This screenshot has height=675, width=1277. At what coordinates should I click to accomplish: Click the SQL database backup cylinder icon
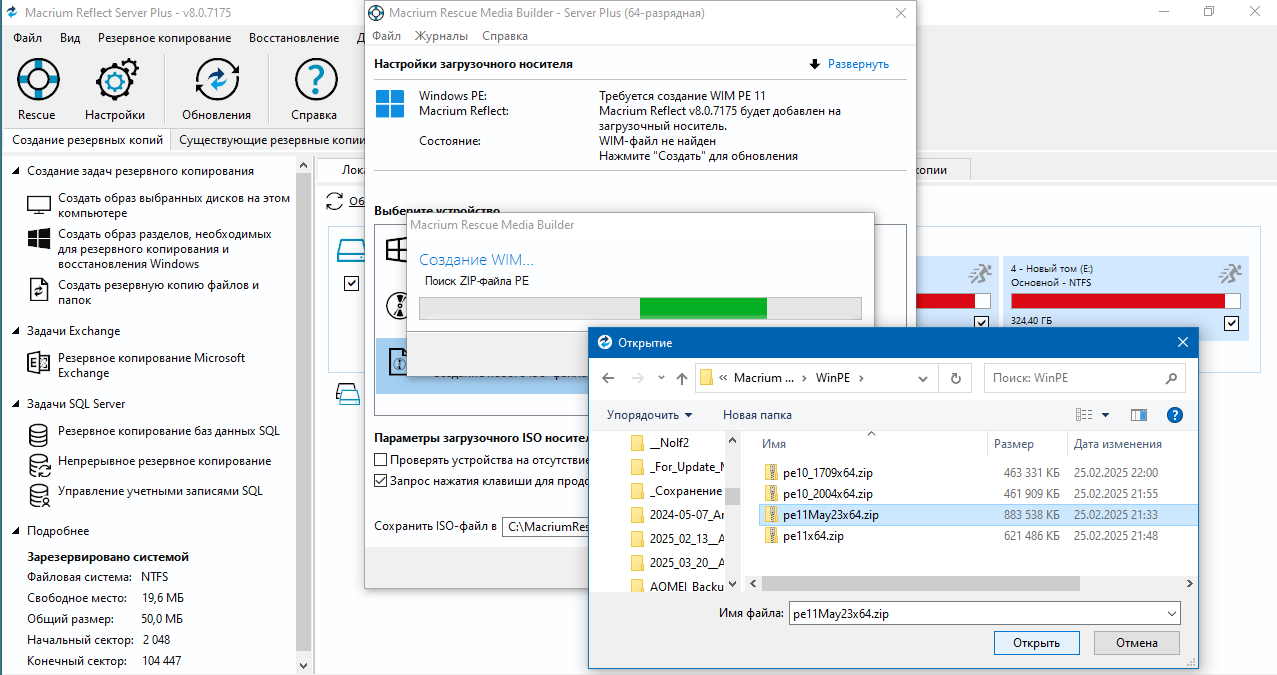(39, 435)
